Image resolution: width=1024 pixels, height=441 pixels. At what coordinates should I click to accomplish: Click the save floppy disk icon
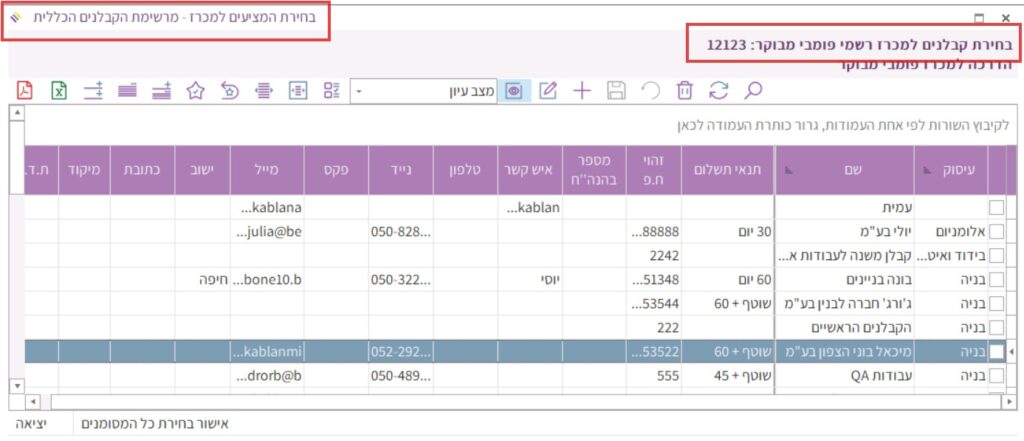616,90
